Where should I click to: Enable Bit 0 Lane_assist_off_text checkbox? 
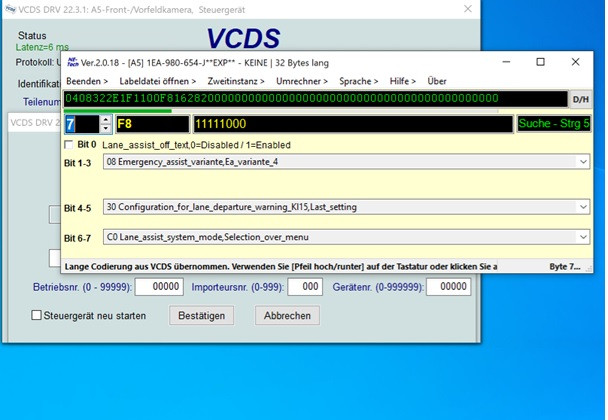coord(69,145)
